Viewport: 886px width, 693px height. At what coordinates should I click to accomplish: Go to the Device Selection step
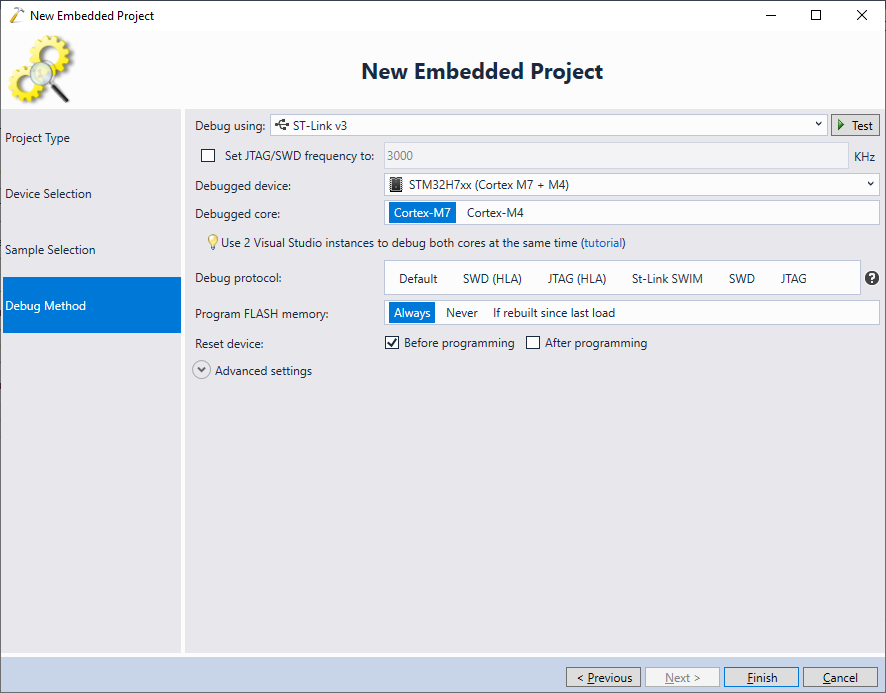pyautogui.click(x=92, y=193)
